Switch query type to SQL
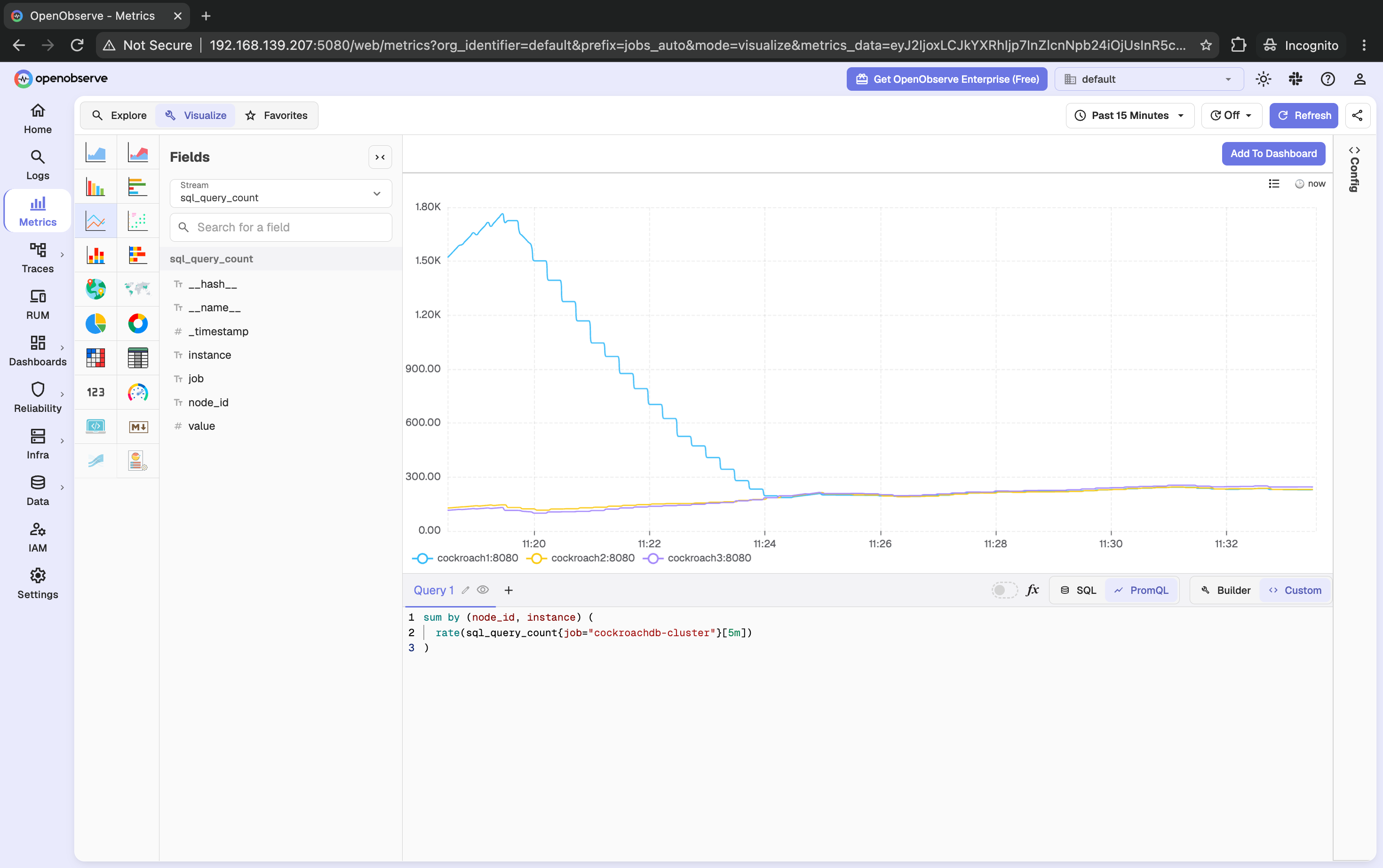This screenshot has height=868, width=1383. point(1078,590)
